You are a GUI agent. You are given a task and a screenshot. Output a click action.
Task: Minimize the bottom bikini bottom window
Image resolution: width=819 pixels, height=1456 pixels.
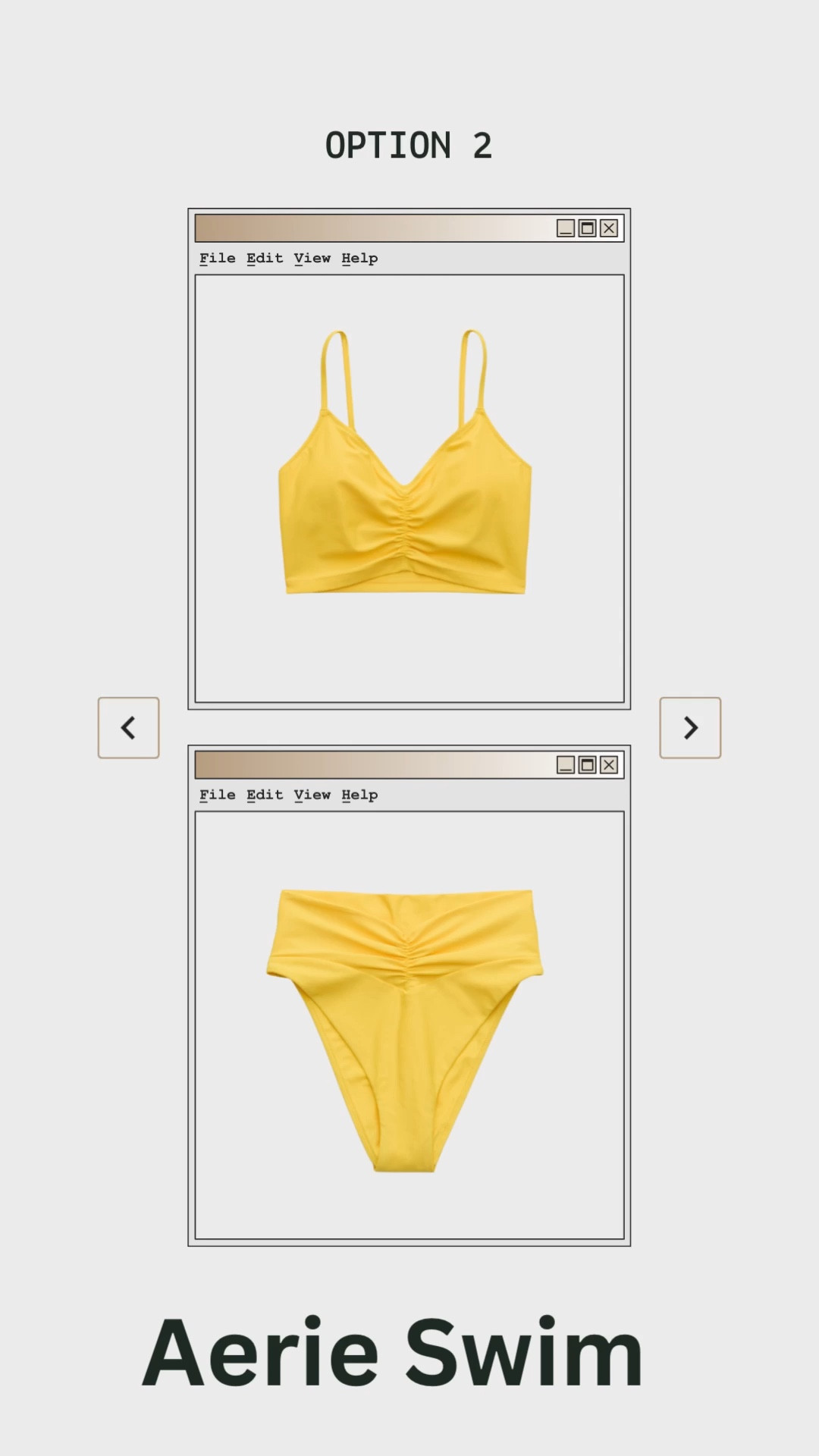[566, 764]
